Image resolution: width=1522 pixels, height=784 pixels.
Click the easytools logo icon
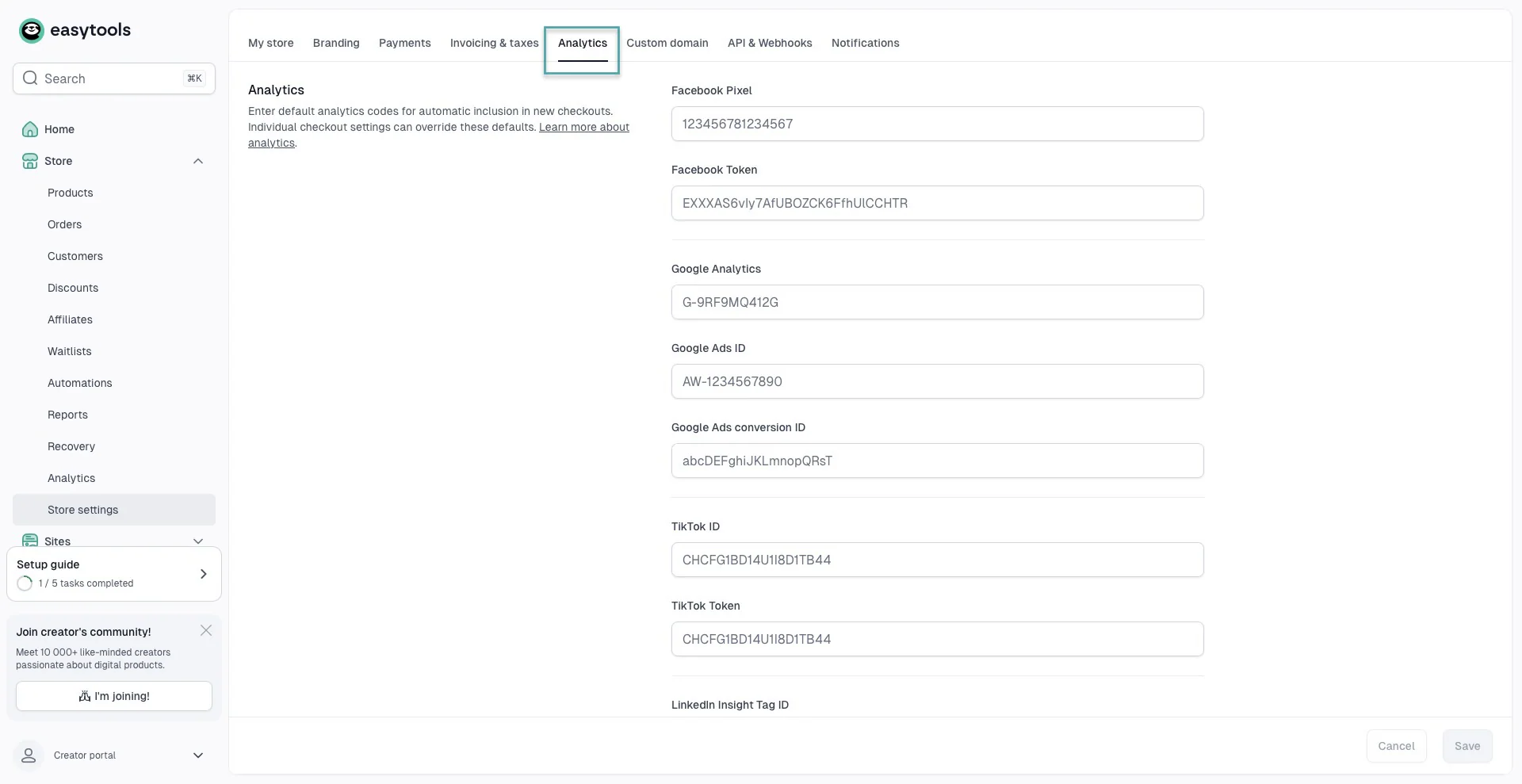tap(32, 31)
